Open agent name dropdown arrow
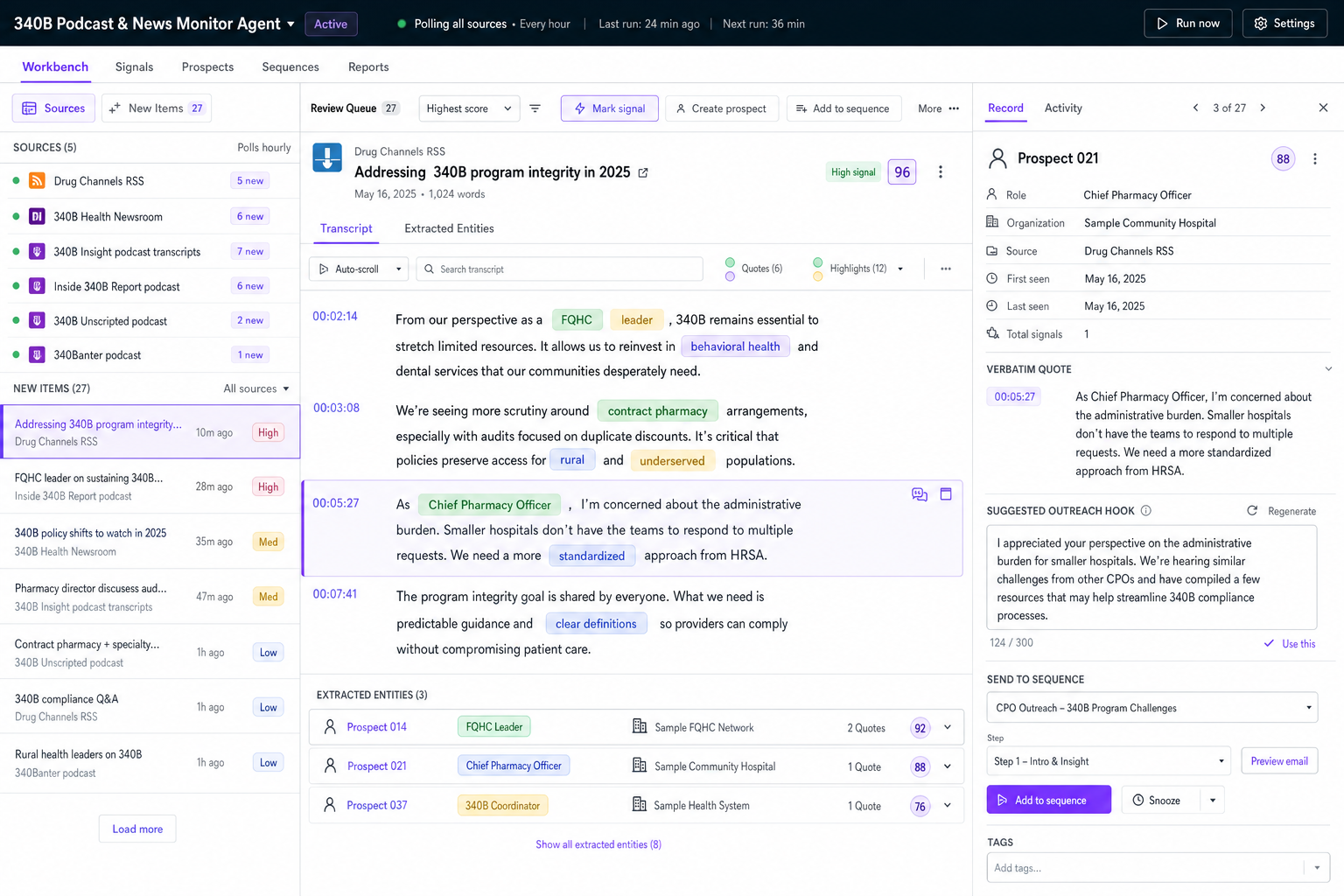Image resolution: width=1344 pixels, height=896 pixels. (290, 24)
